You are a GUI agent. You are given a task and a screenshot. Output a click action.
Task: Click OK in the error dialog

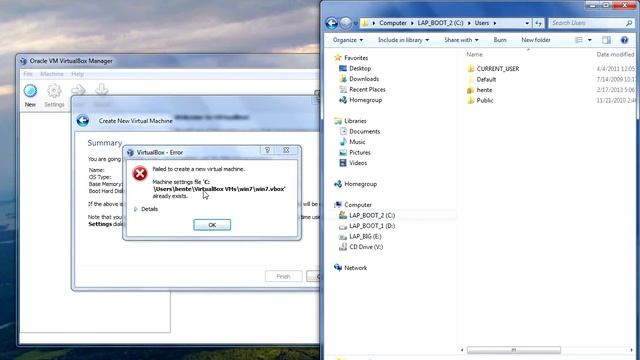coord(212,225)
